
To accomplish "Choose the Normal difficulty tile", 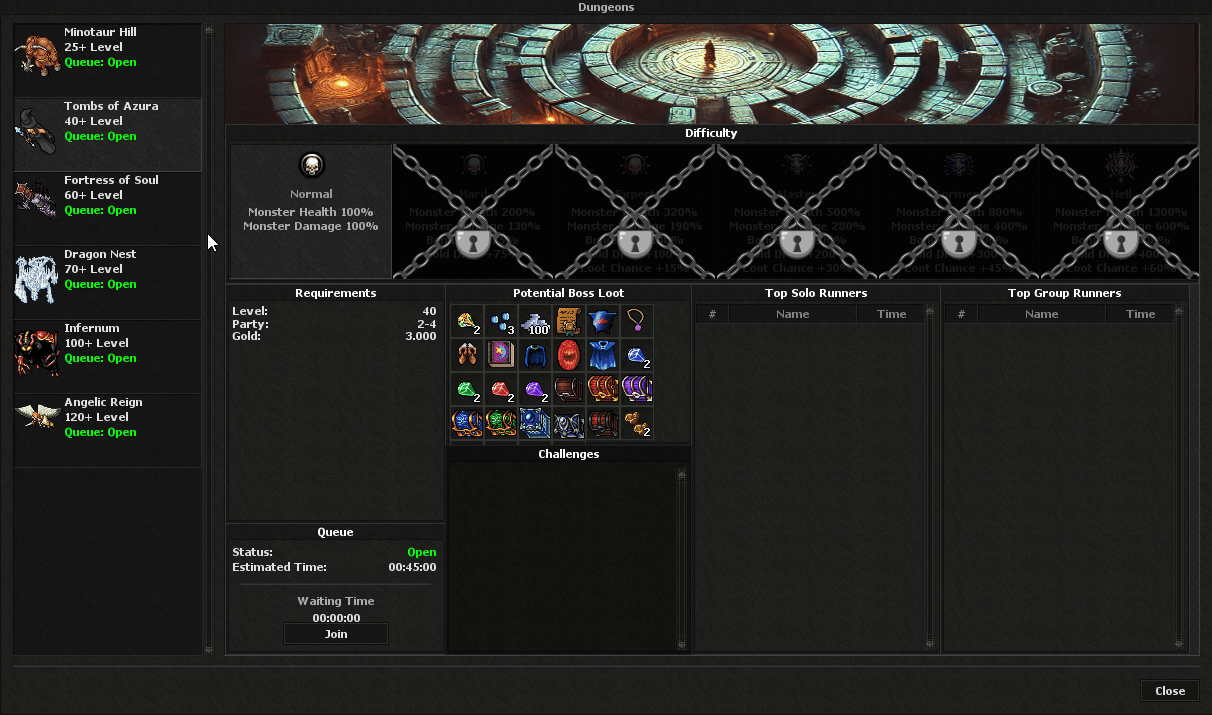I will click(x=311, y=211).
